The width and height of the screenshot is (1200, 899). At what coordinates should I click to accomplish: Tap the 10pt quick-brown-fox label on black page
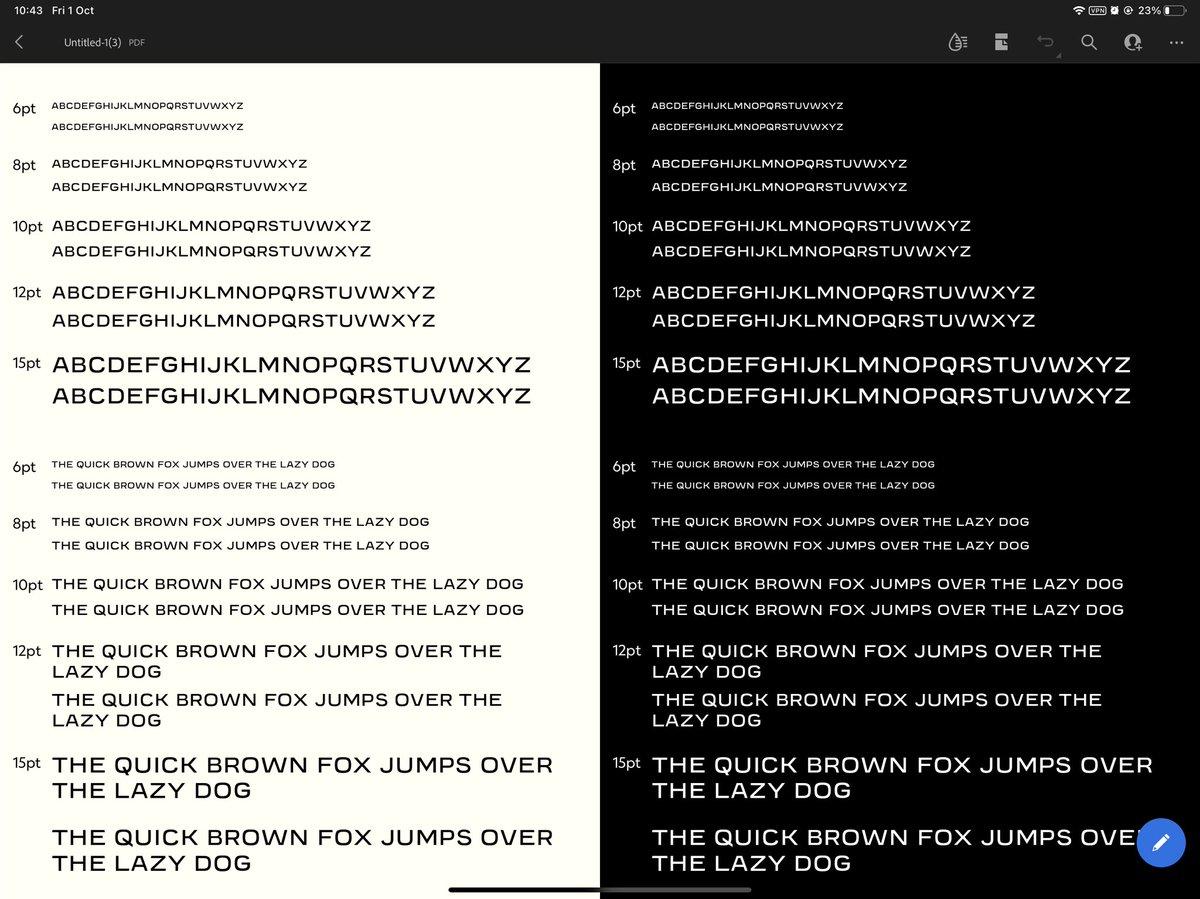(x=628, y=585)
